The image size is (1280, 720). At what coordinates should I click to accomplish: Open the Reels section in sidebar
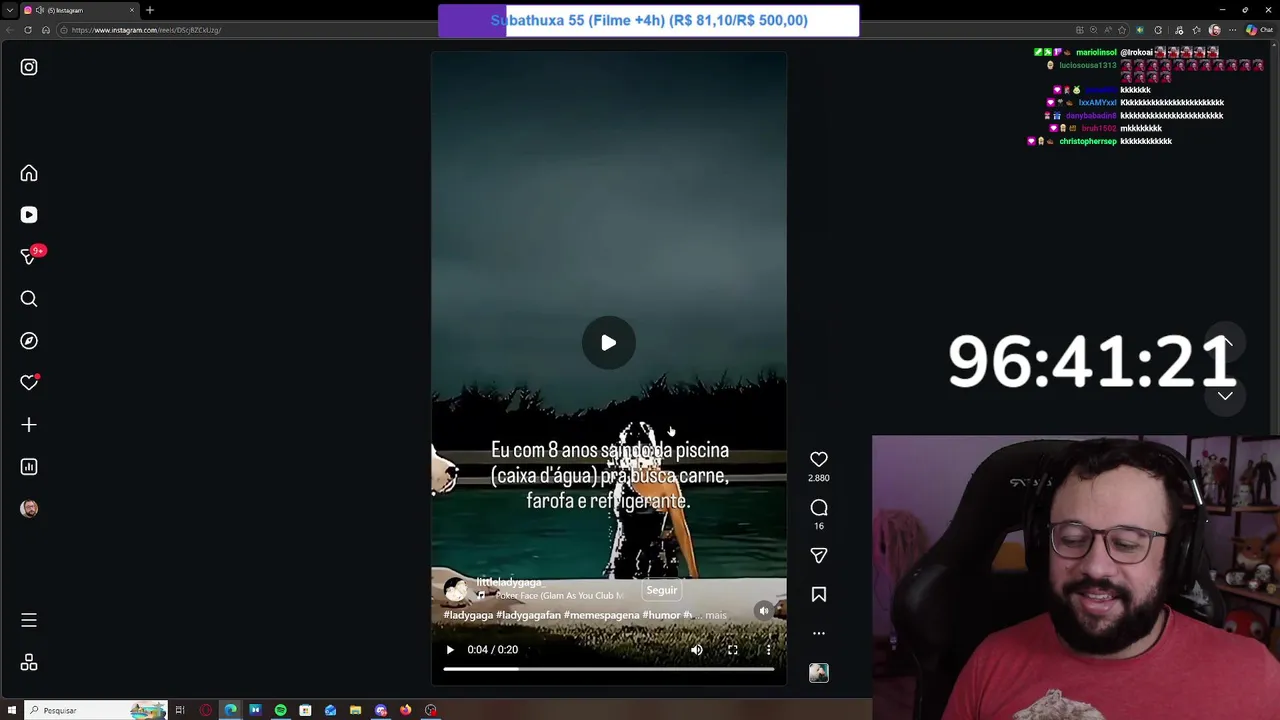pos(29,215)
